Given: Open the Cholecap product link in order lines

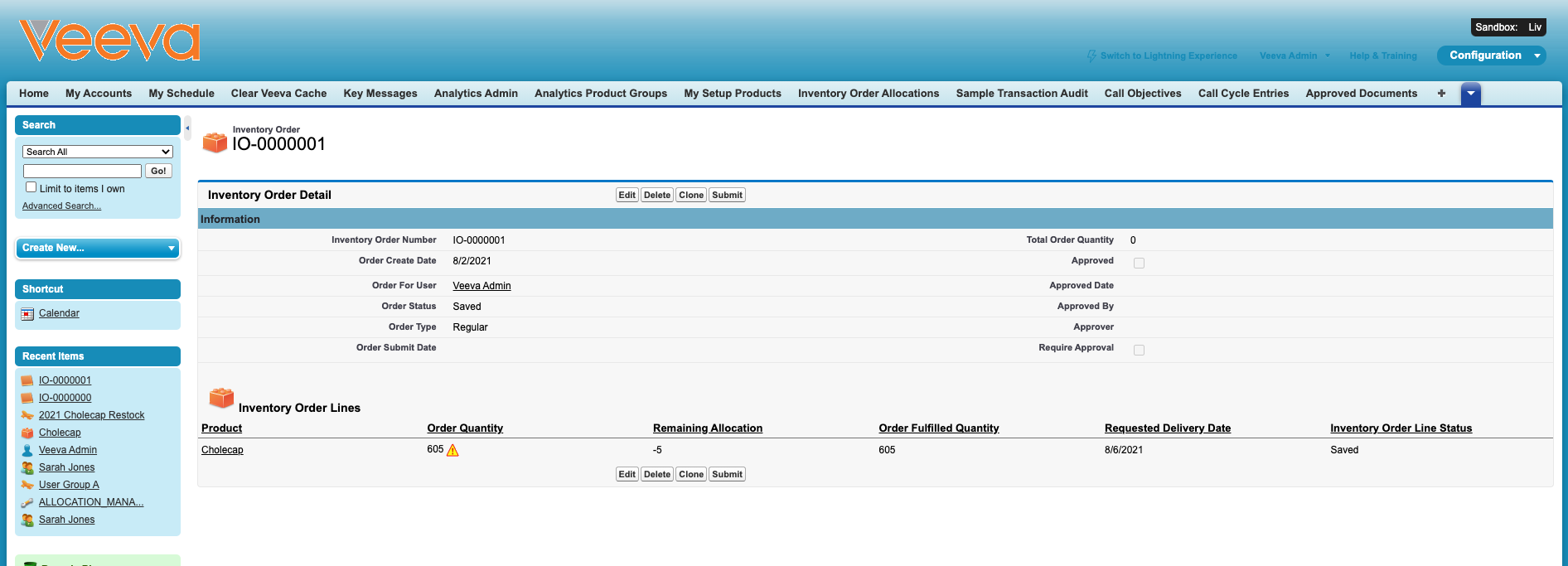Looking at the screenshot, I should (222, 450).
